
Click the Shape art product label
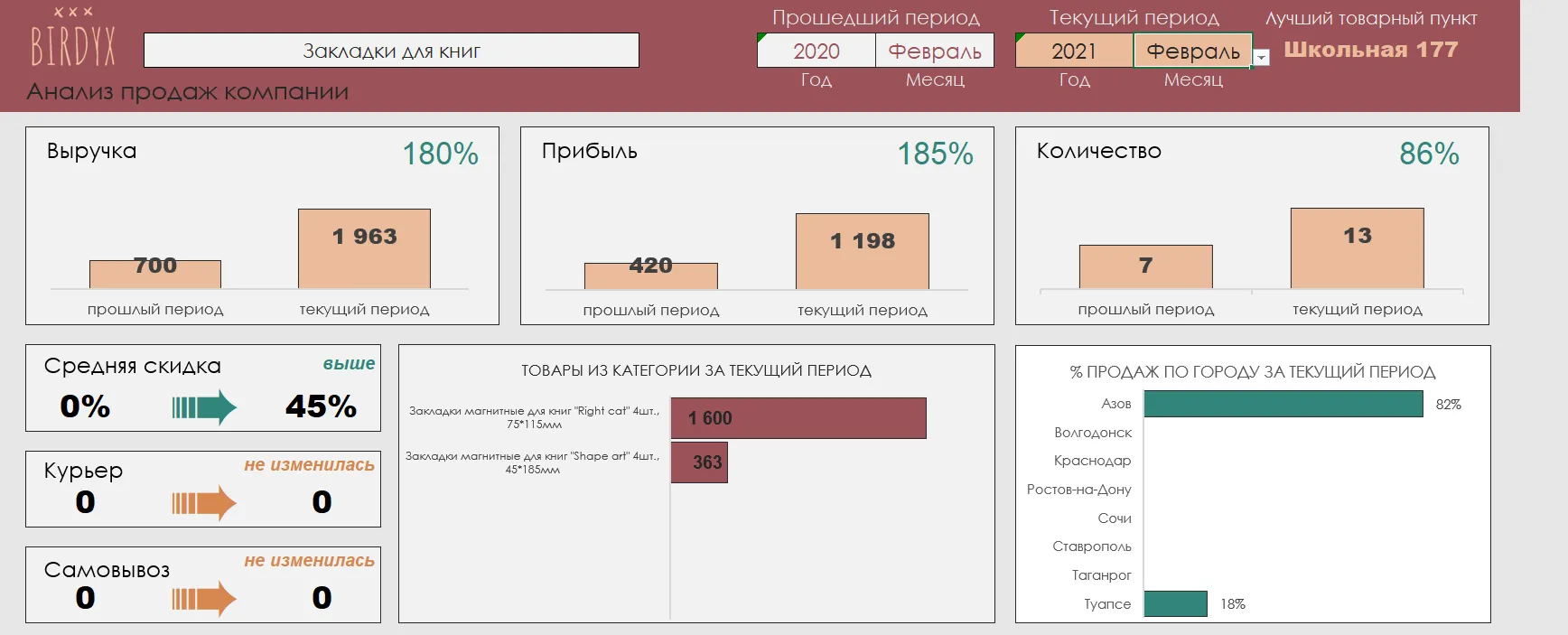[532, 462]
